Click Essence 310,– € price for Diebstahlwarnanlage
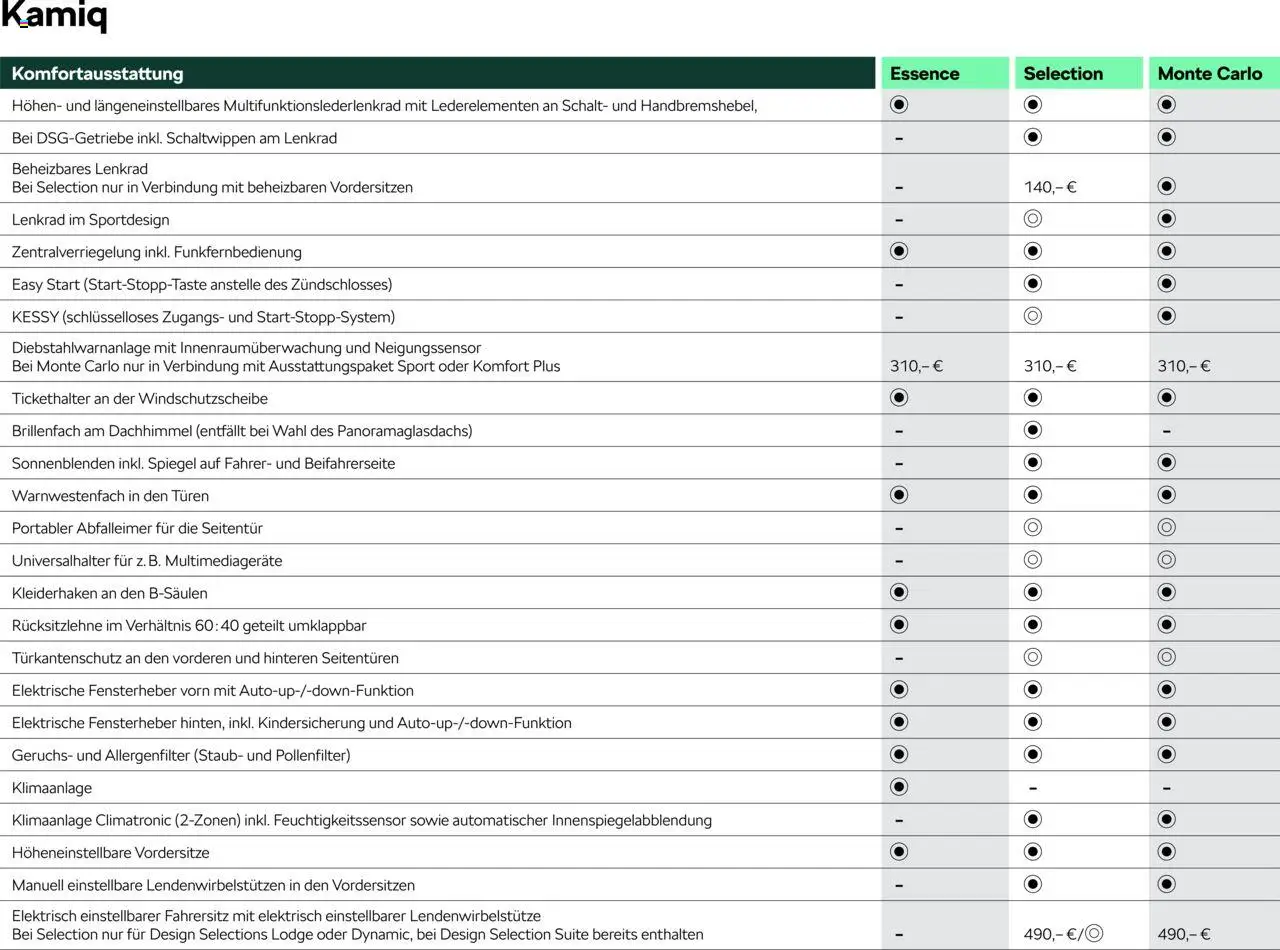The height and width of the screenshot is (950, 1280). 916,366
